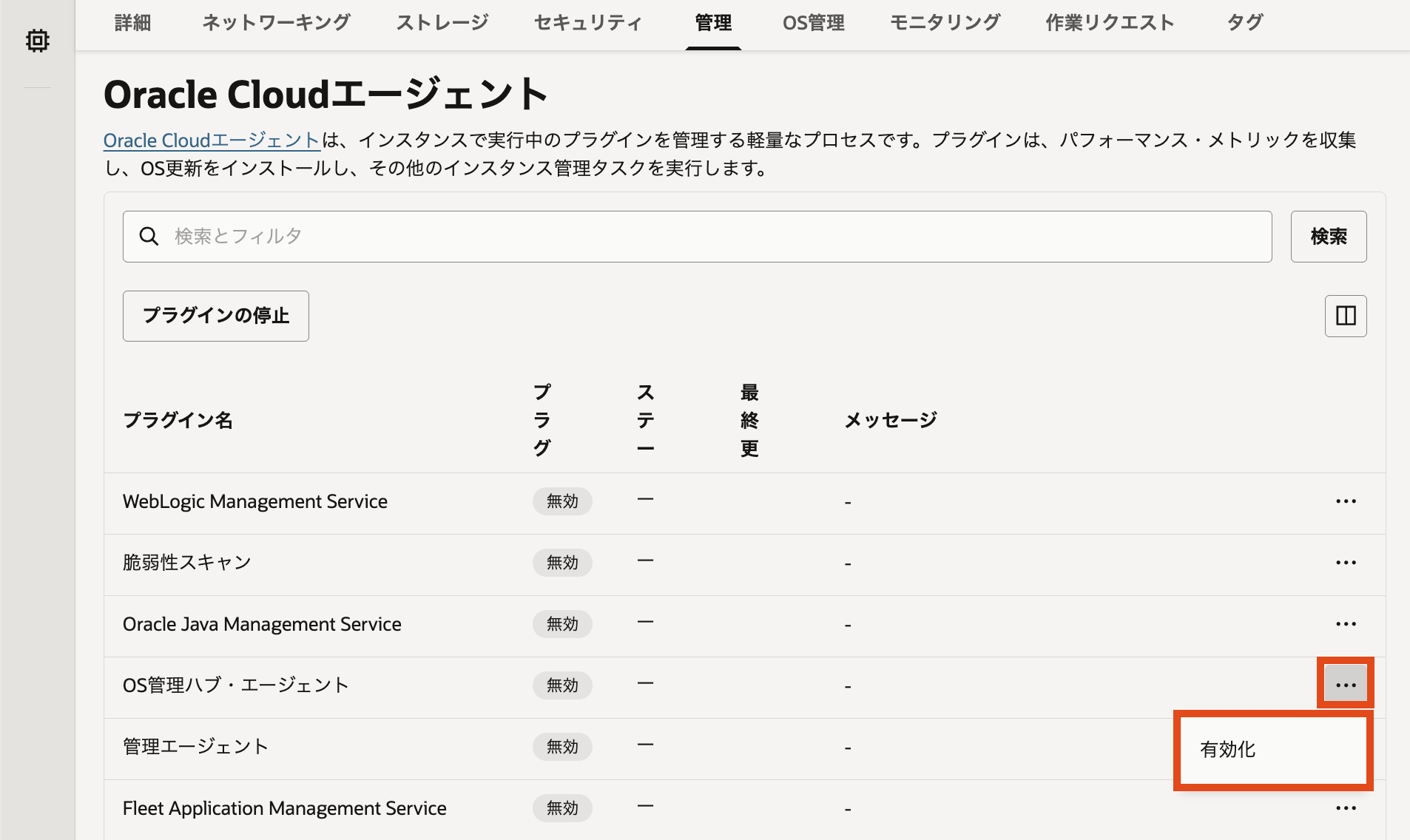Open actions menu for WebLogic Management Service

click(x=1346, y=501)
